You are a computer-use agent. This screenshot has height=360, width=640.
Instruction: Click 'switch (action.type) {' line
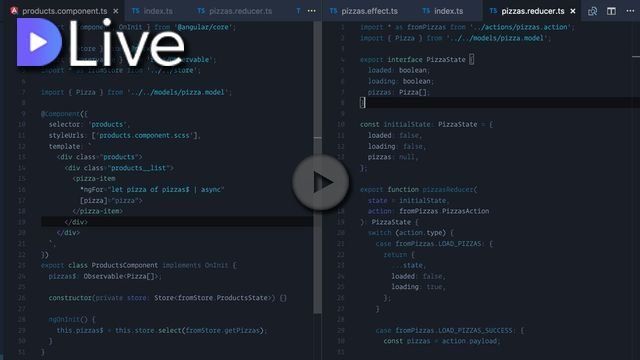[410, 233]
